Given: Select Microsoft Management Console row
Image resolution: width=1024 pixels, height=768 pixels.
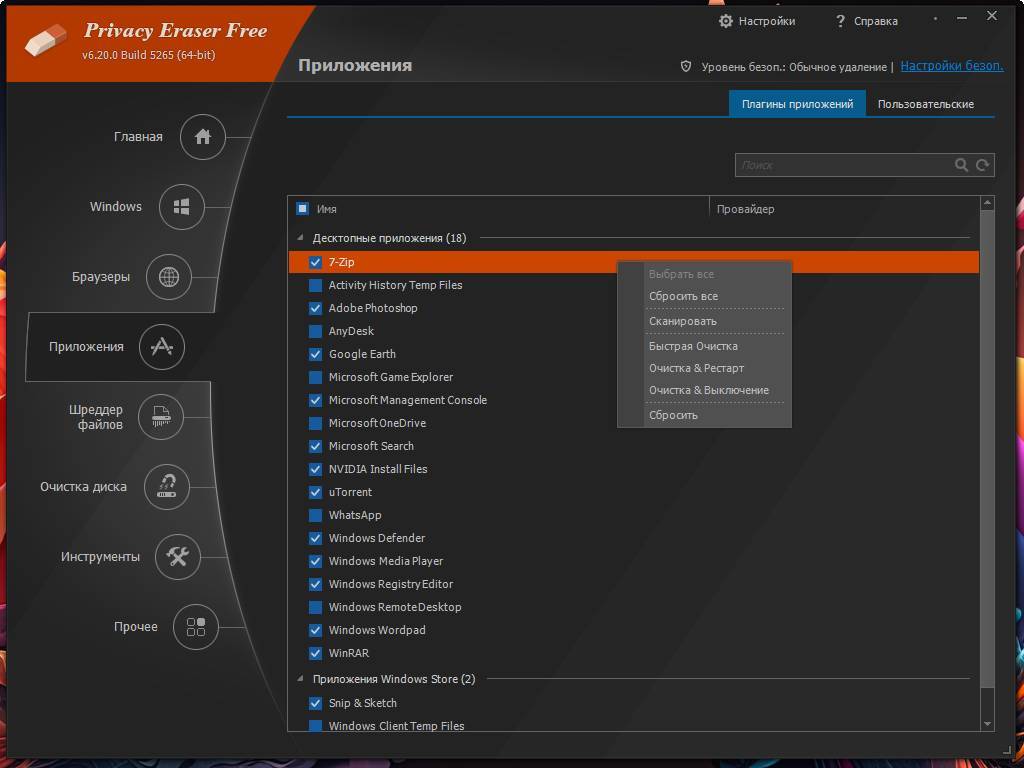Looking at the screenshot, I should 633,400.
